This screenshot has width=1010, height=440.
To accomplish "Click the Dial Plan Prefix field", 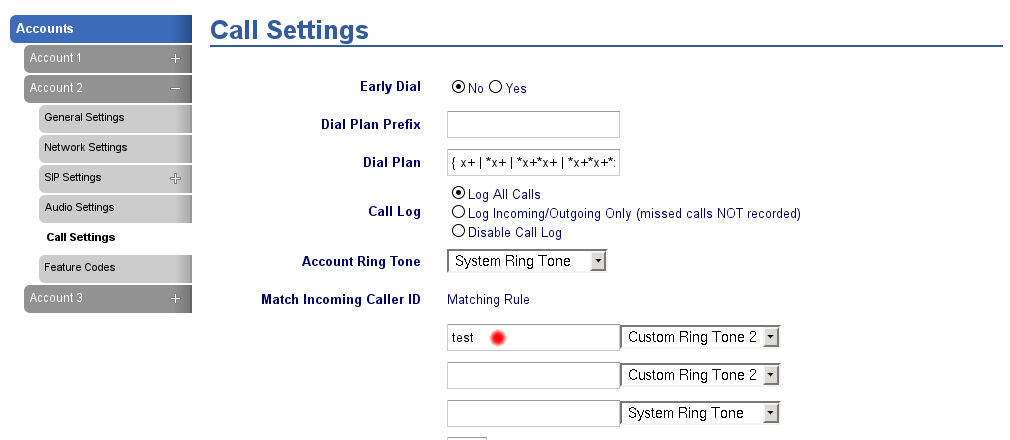I will tap(533, 124).
